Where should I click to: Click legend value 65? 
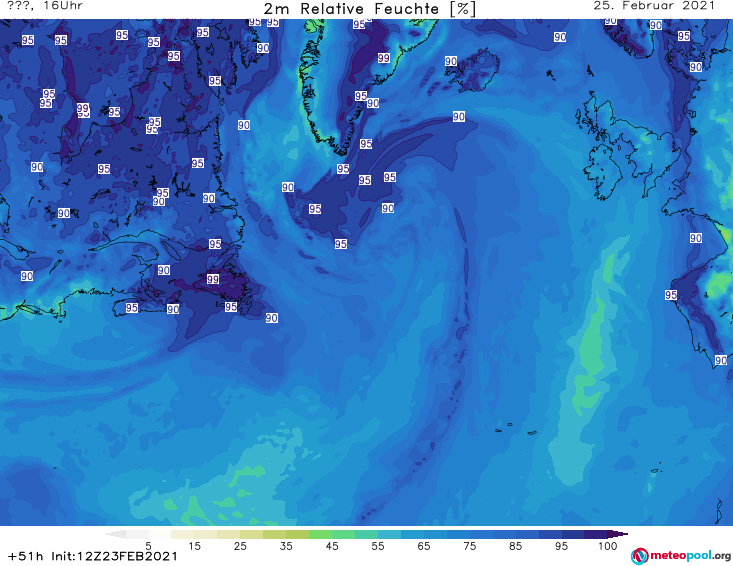[424, 546]
